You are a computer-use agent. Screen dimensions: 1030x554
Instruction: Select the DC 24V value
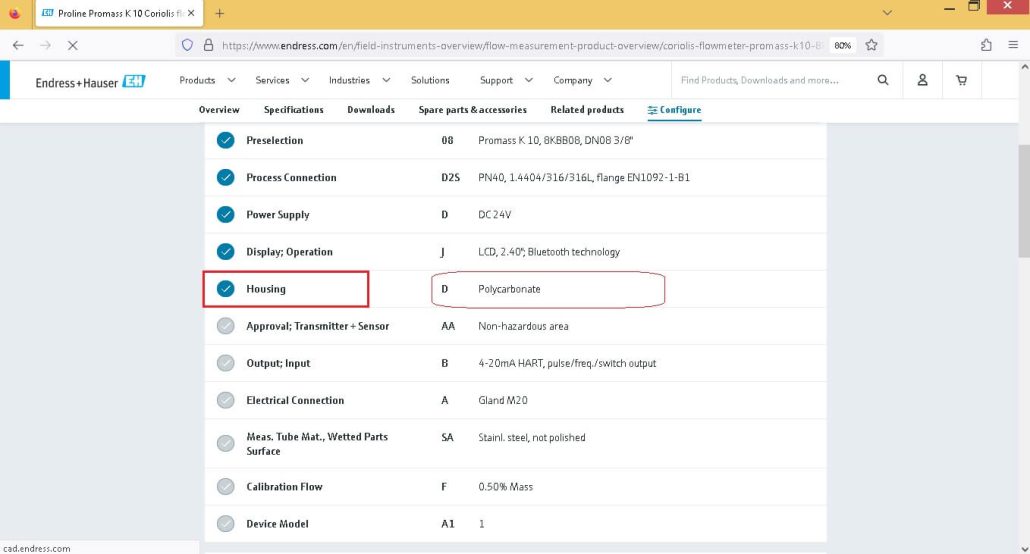494,215
